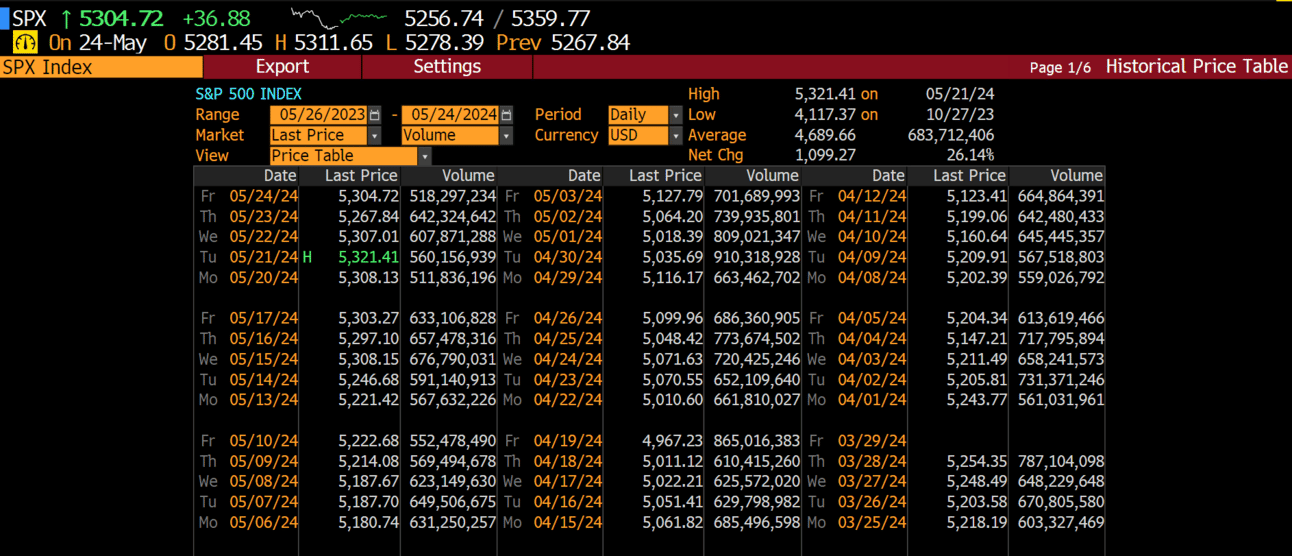Click last price 5,243.77
The width and height of the screenshot is (1292, 556).
click(x=976, y=400)
